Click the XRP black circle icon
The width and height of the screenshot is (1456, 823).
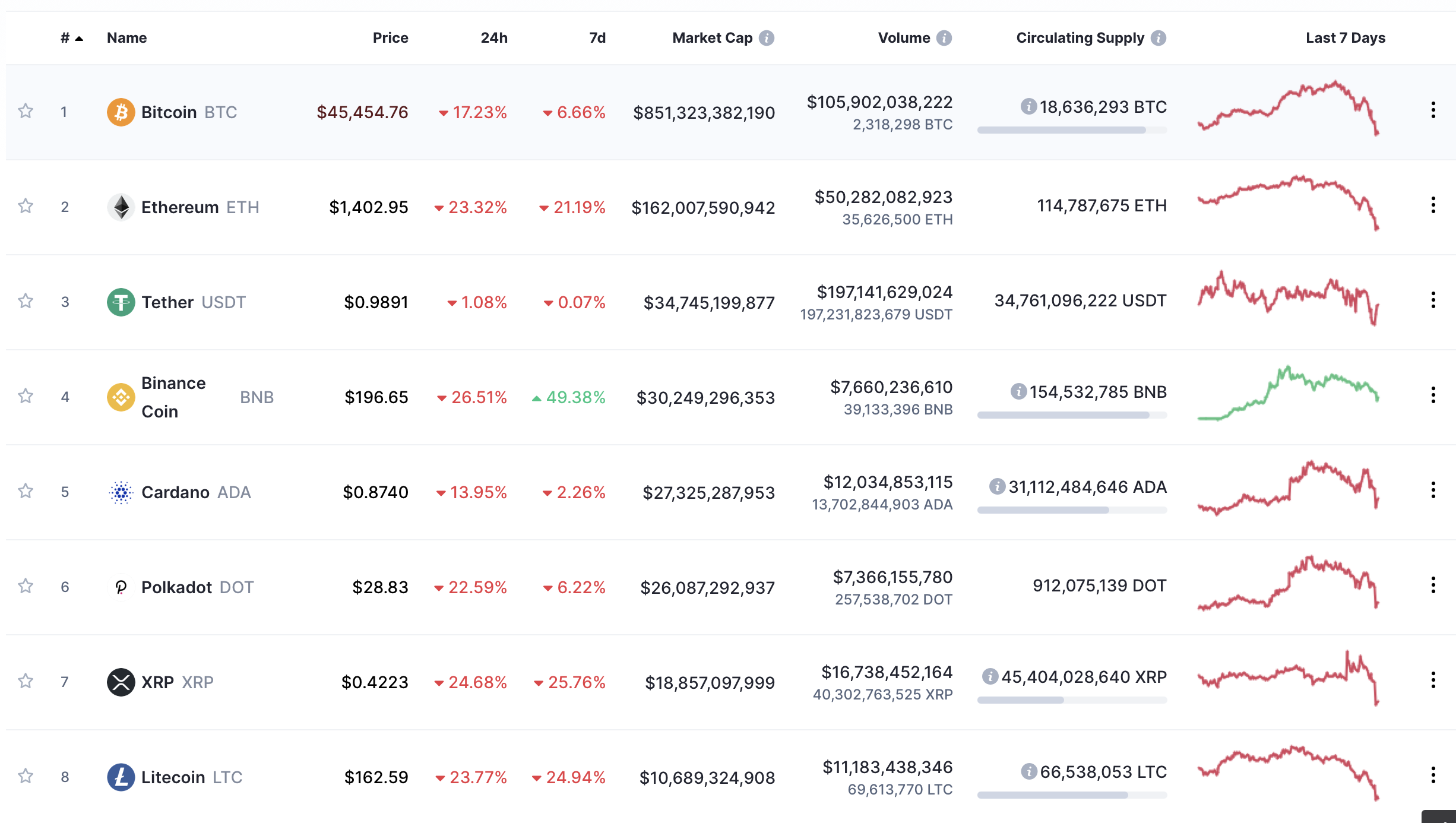(121, 682)
